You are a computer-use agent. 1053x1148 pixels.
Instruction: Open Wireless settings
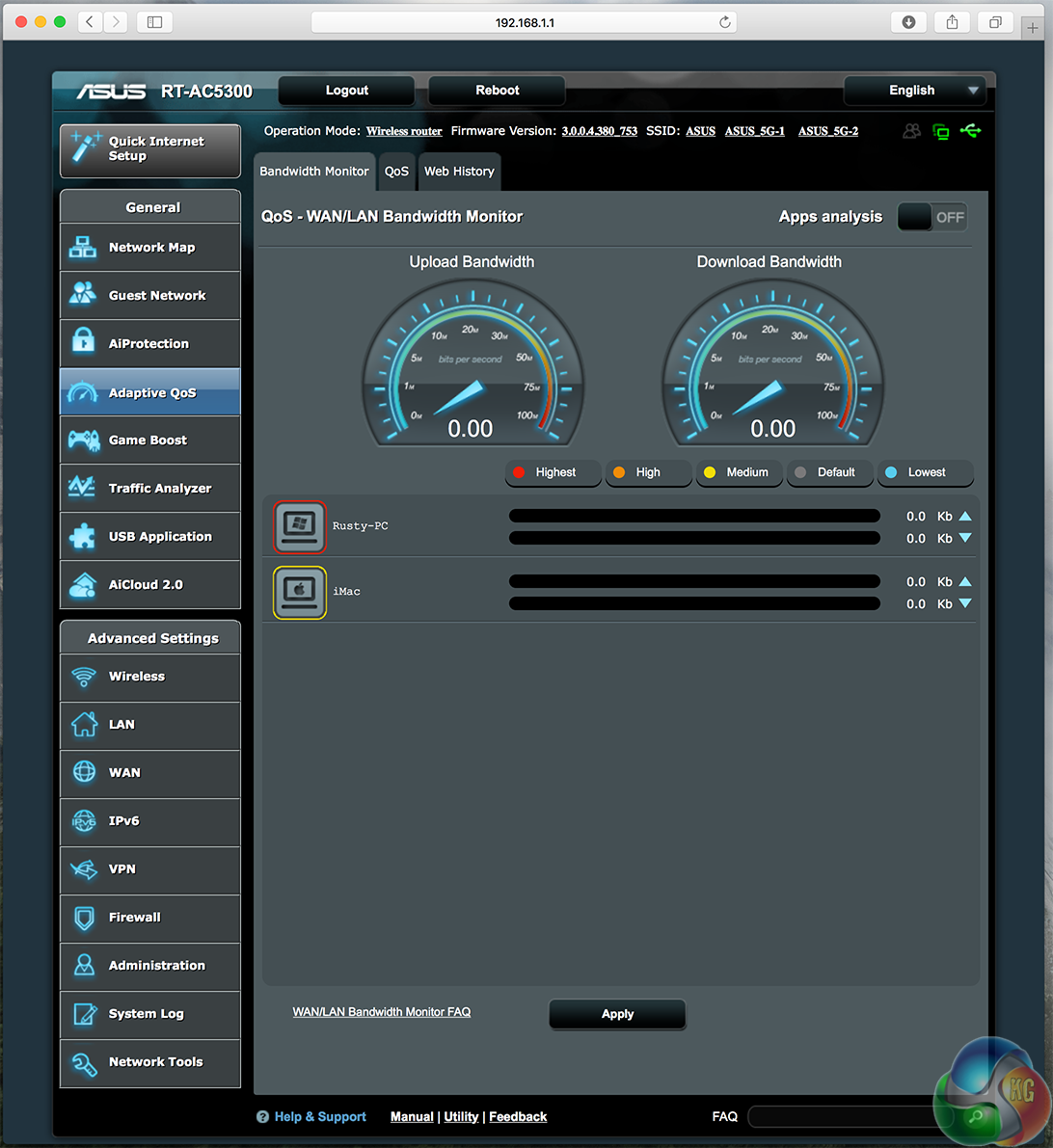[x=150, y=677]
